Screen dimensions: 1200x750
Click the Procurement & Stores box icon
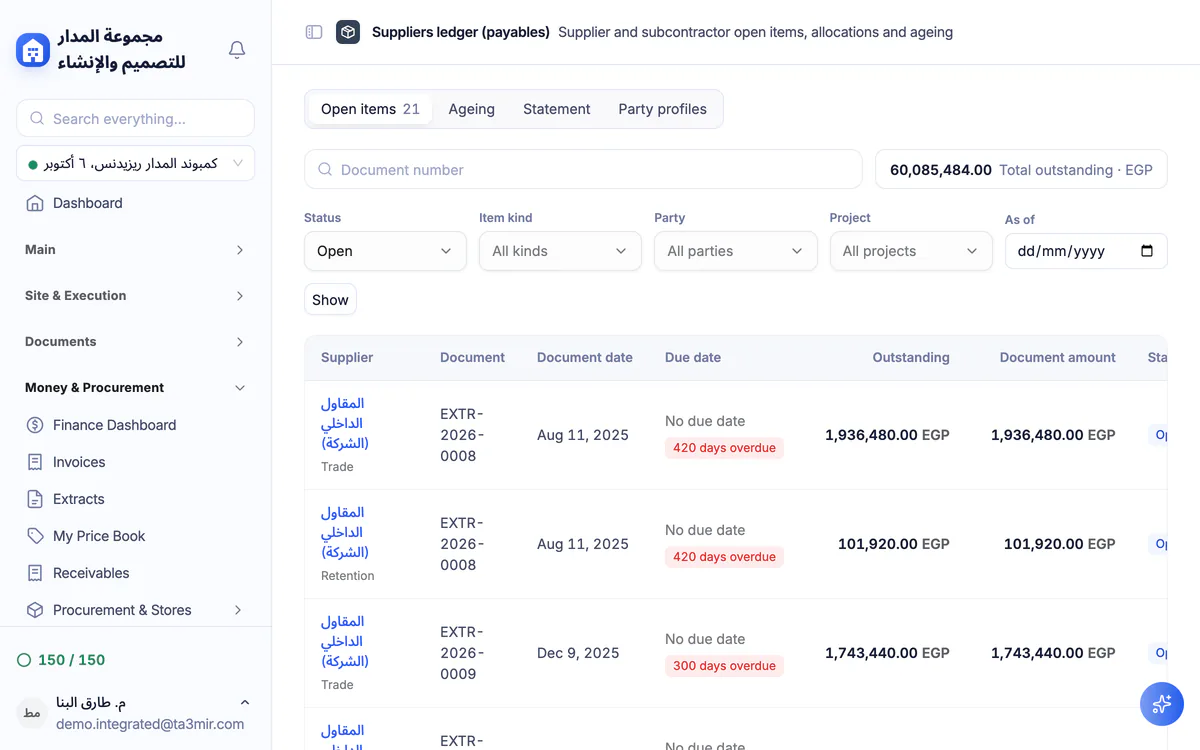click(x=35, y=610)
